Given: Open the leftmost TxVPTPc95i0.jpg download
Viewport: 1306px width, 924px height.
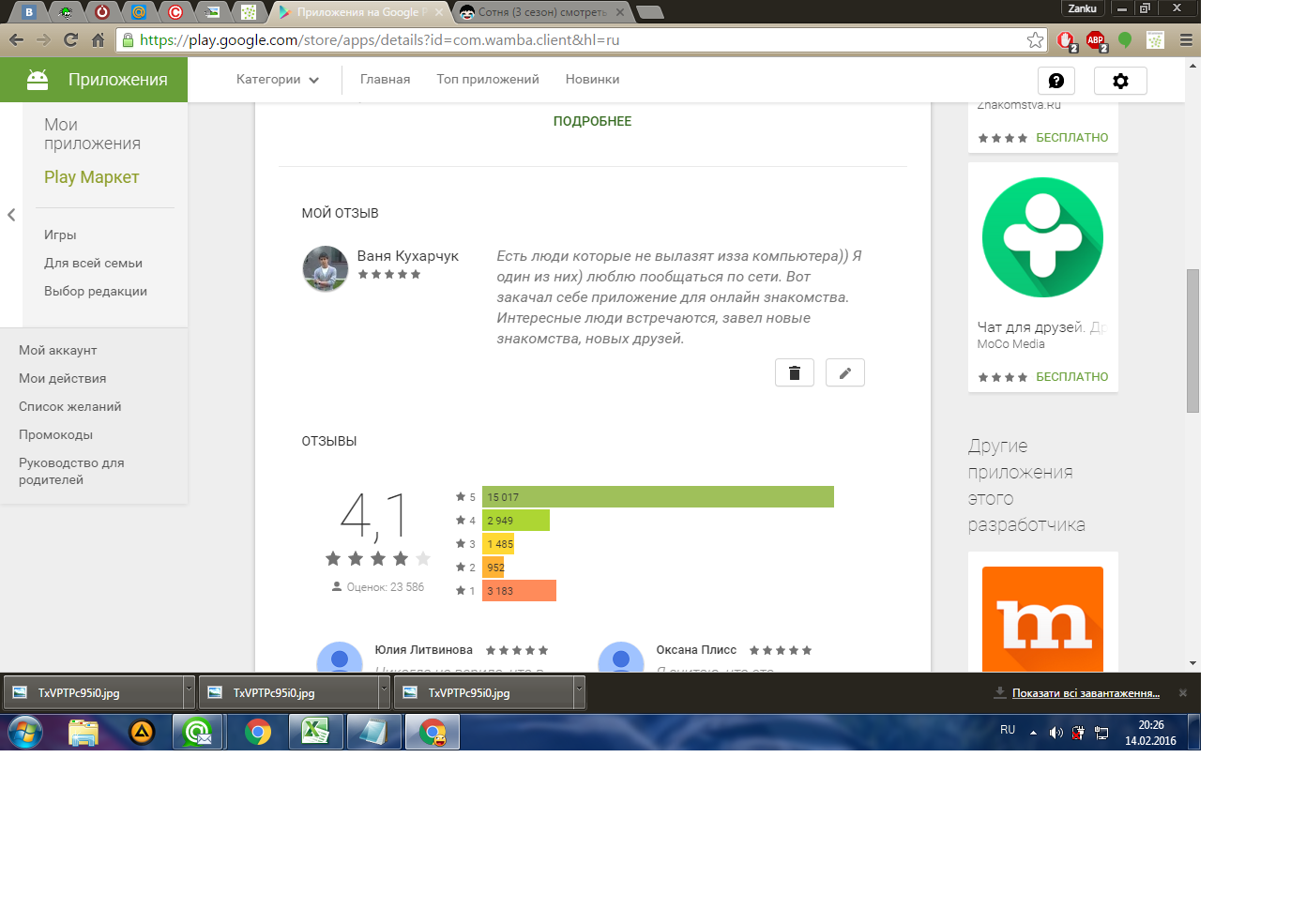Looking at the screenshot, I should pyautogui.click(x=94, y=693).
